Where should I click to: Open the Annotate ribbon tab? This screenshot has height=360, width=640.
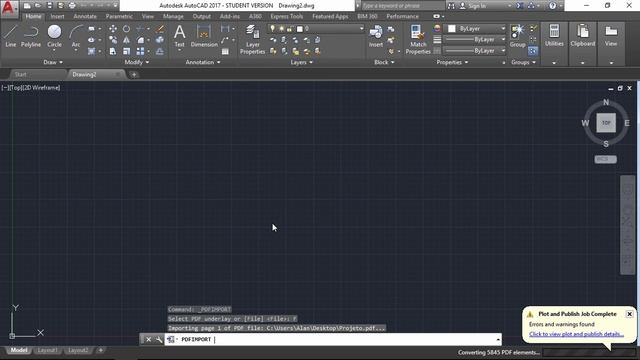tap(85, 16)
